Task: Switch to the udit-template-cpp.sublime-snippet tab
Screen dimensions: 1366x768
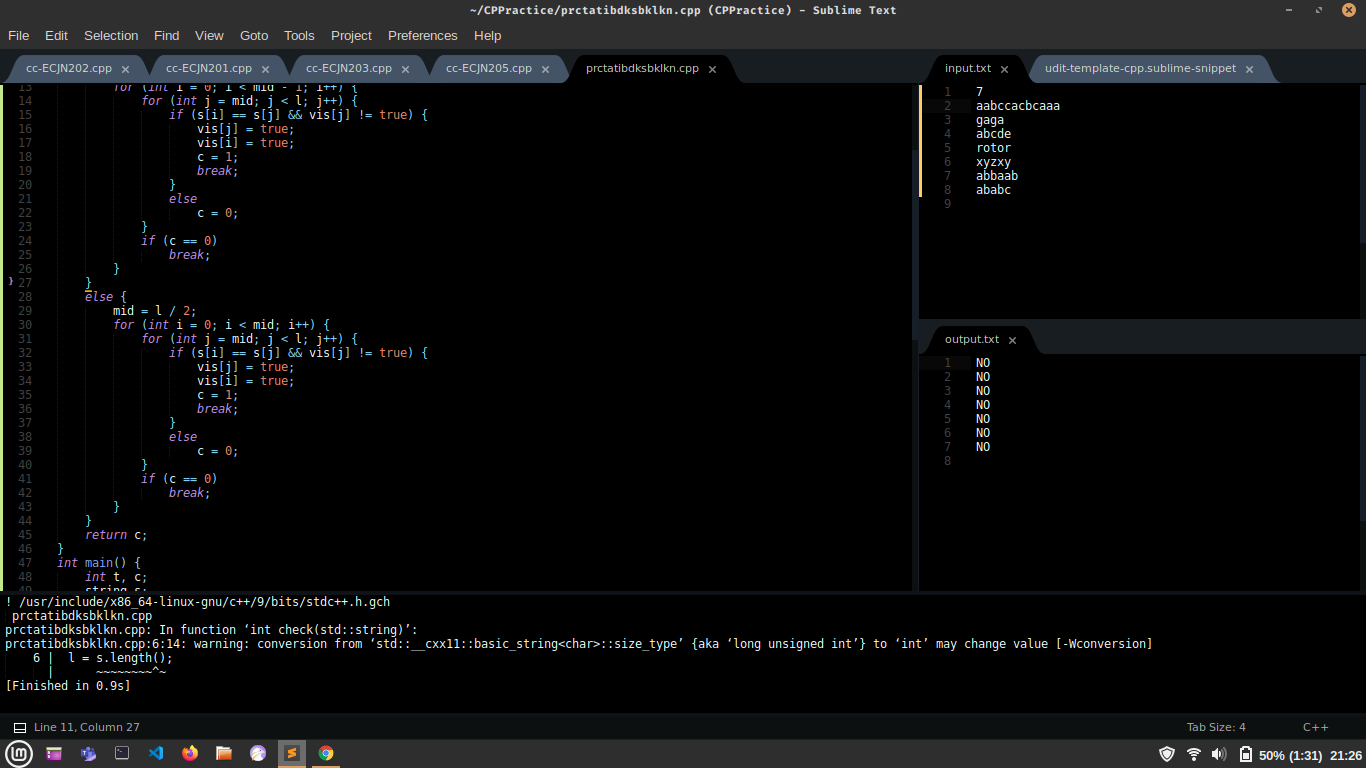Action: click(1140, 69)
